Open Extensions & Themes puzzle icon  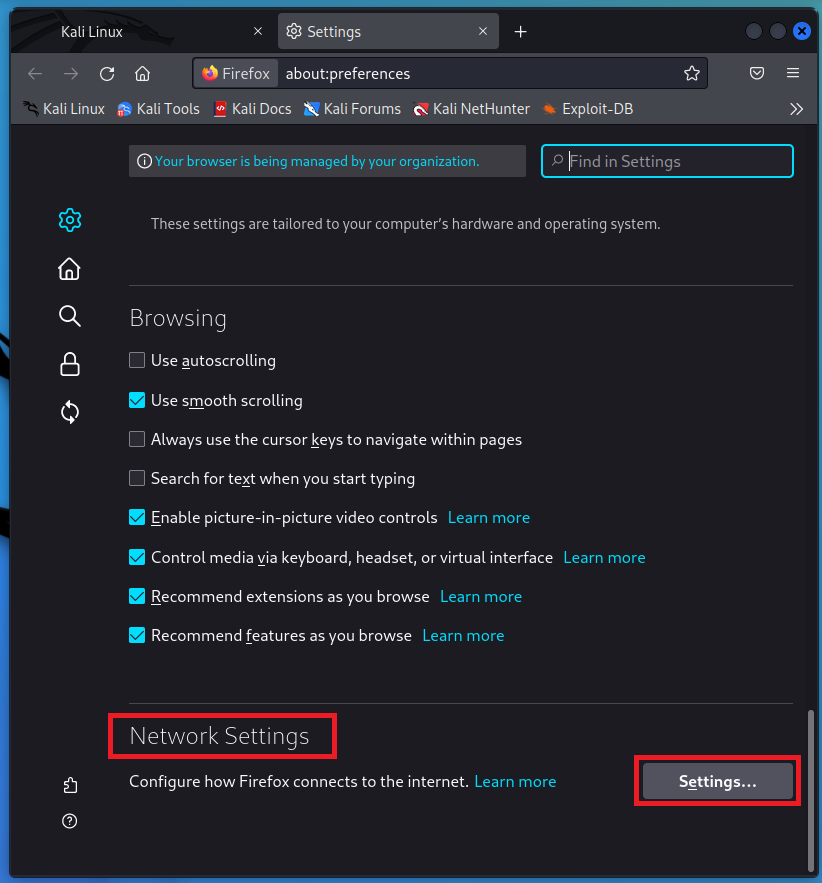[70, 785]
